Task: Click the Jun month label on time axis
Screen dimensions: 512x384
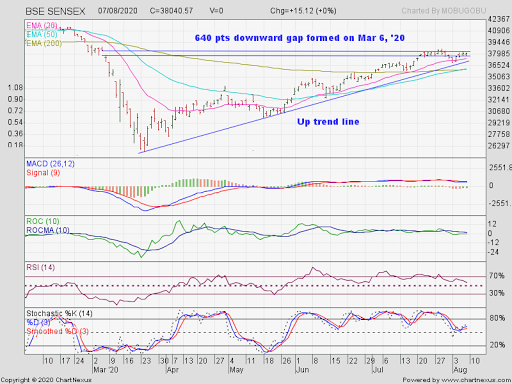Action: coord(302,370)
